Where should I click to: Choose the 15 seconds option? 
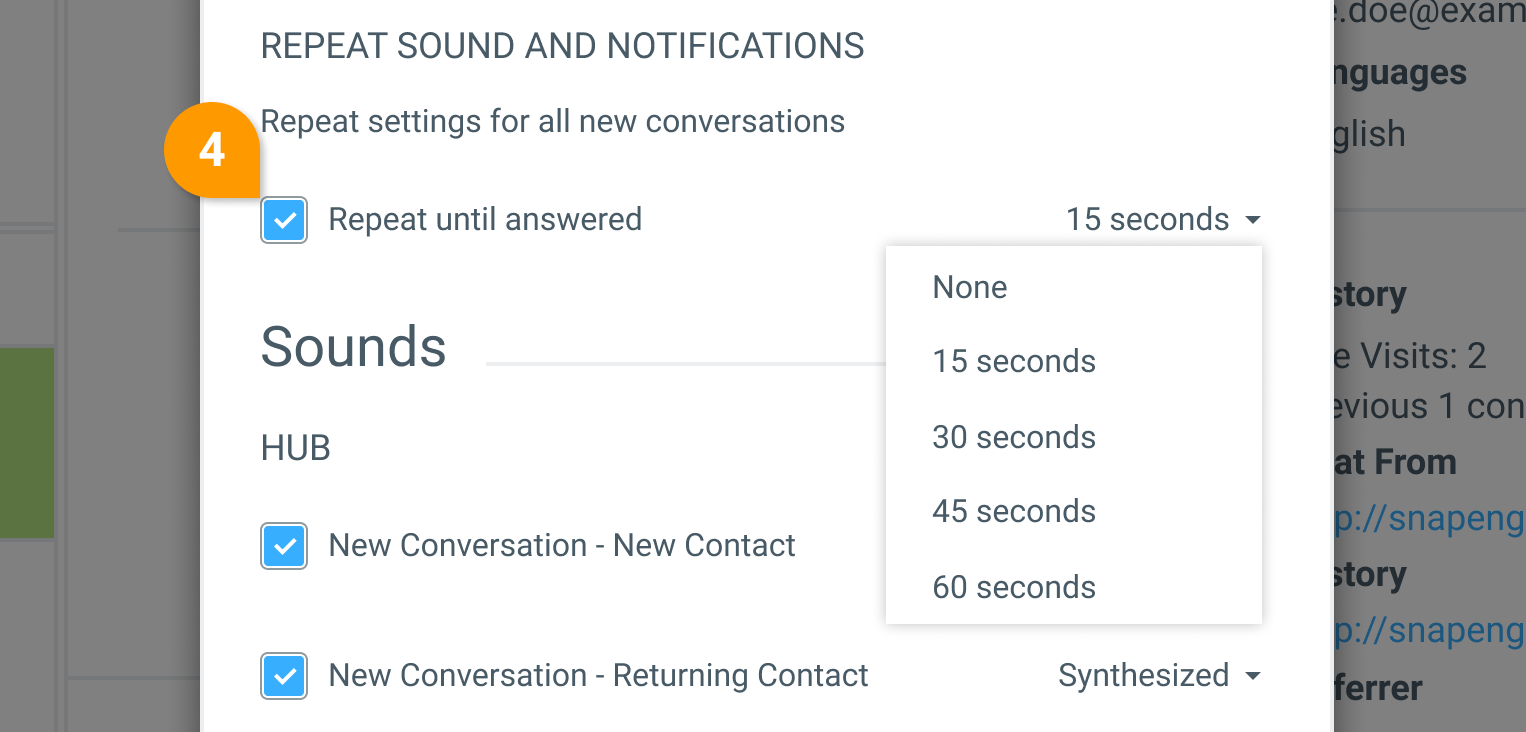coord(1014,362)
